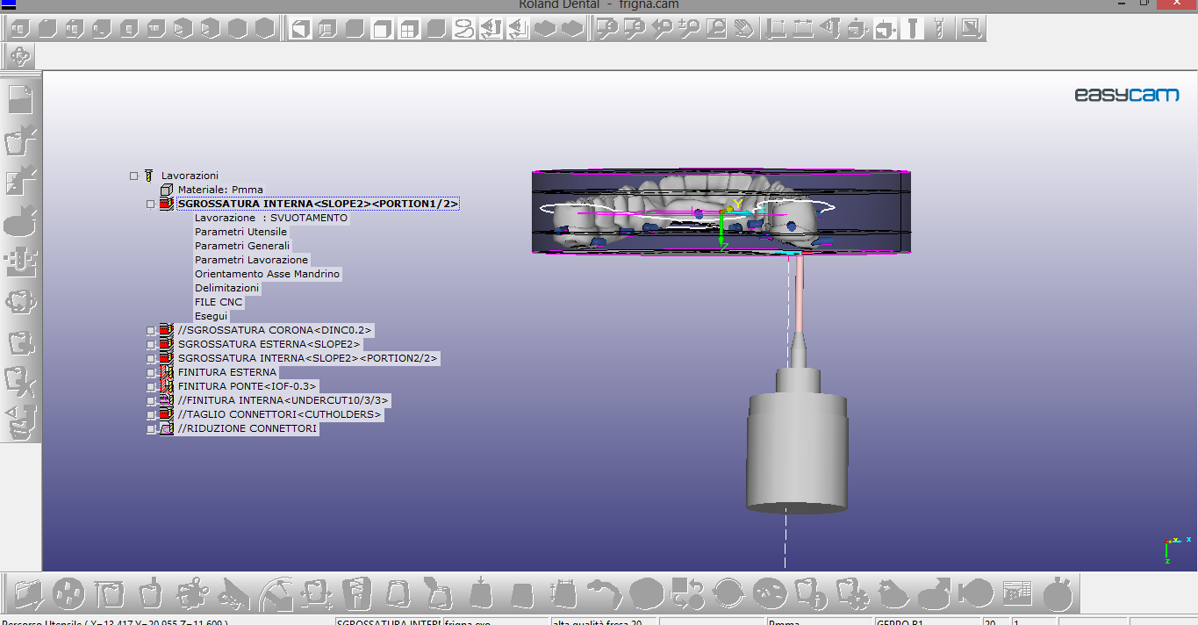Click Esegui to run the operation
The image size is (1198, 625).
pyautogui.click(x=211, y=316)
